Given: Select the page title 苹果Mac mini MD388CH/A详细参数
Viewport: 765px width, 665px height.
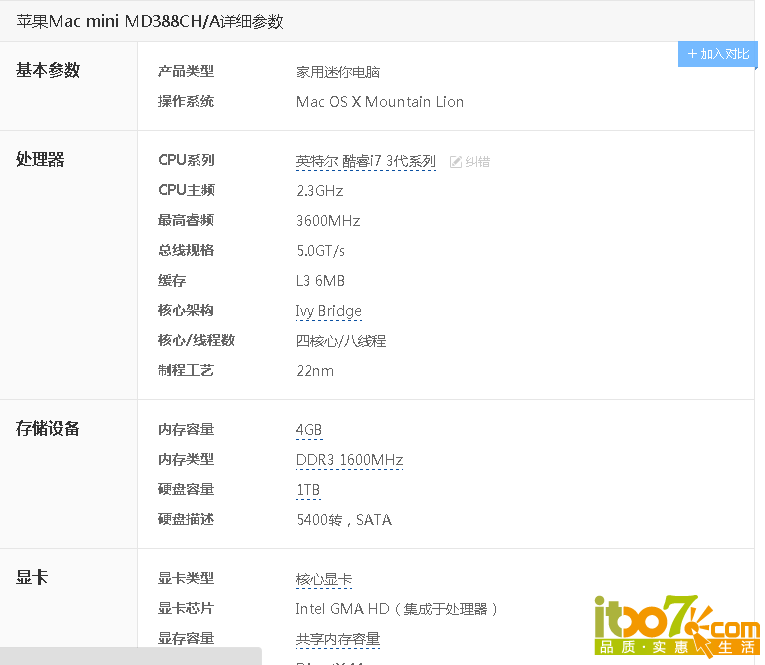Looking at the screenshot, I should 150,21.
